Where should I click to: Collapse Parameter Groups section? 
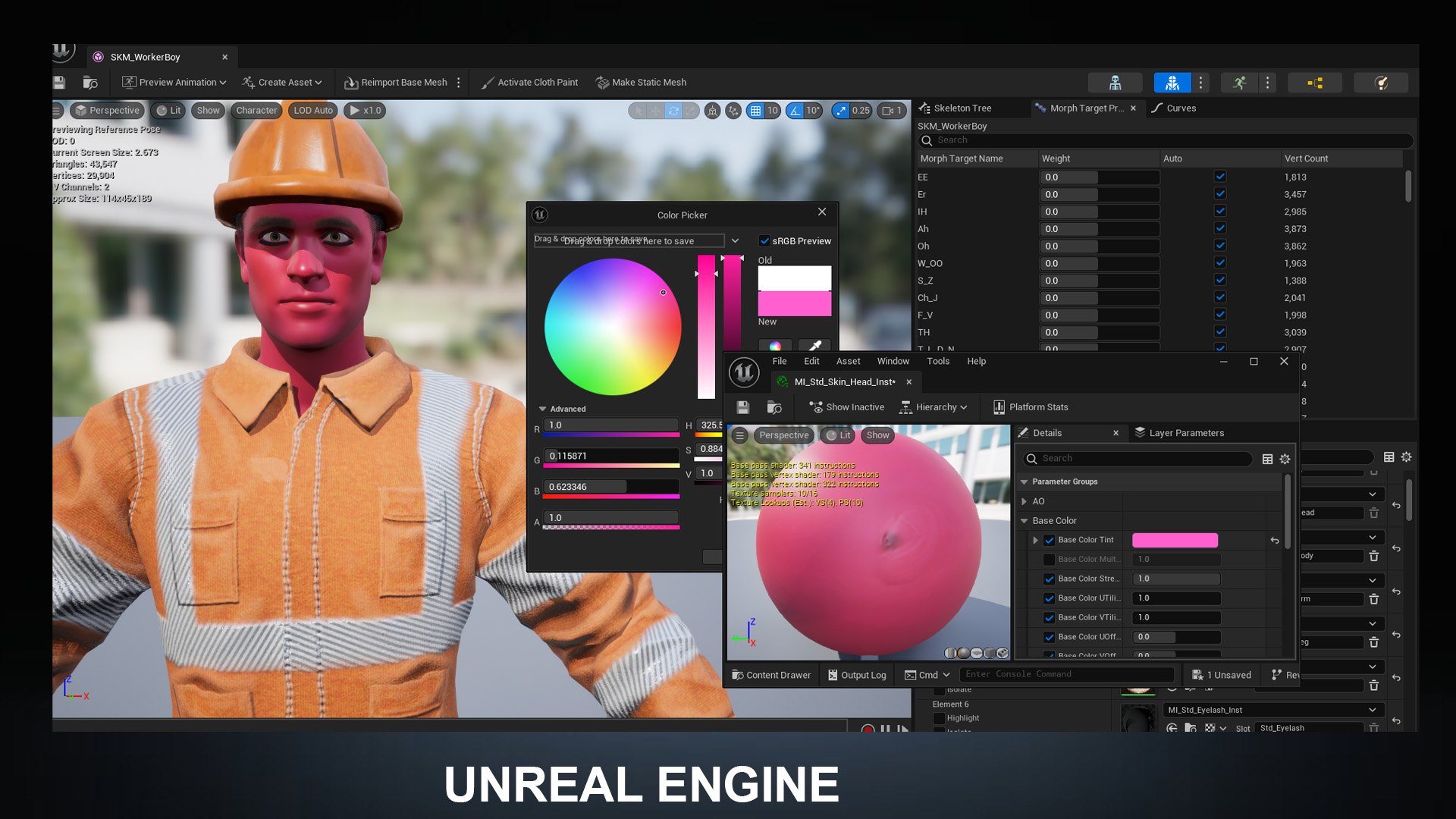click(x=1025, y=482)
